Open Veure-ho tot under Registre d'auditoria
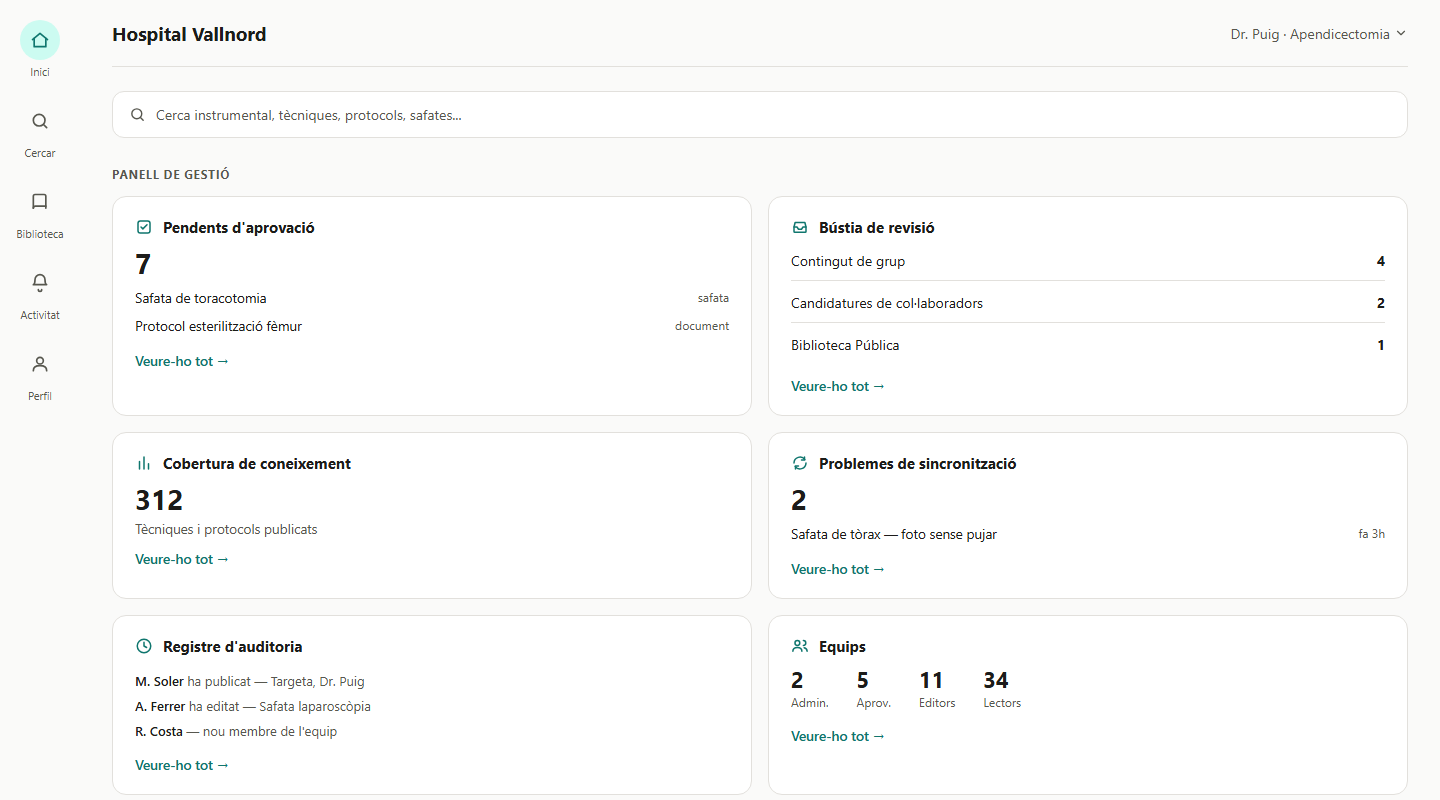This screenshot has width=1440, height=800. click(182, 765)
